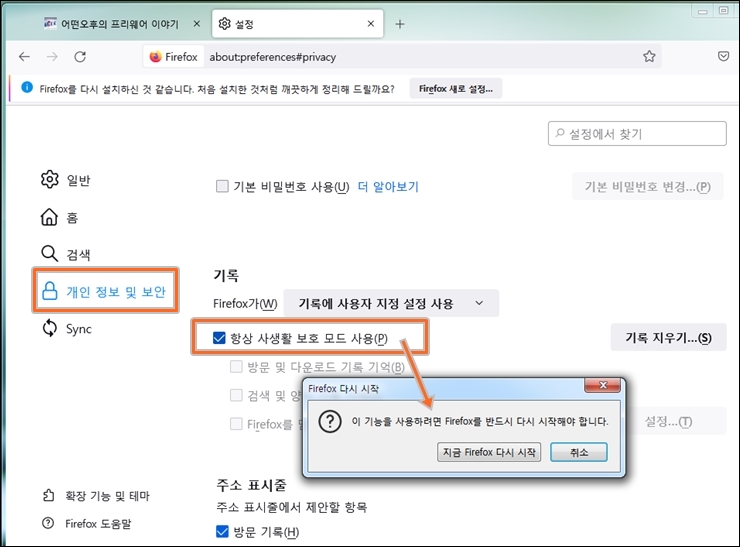740x547 pixels.
Task: Select the 설정 tab
Action: [297, 24]
